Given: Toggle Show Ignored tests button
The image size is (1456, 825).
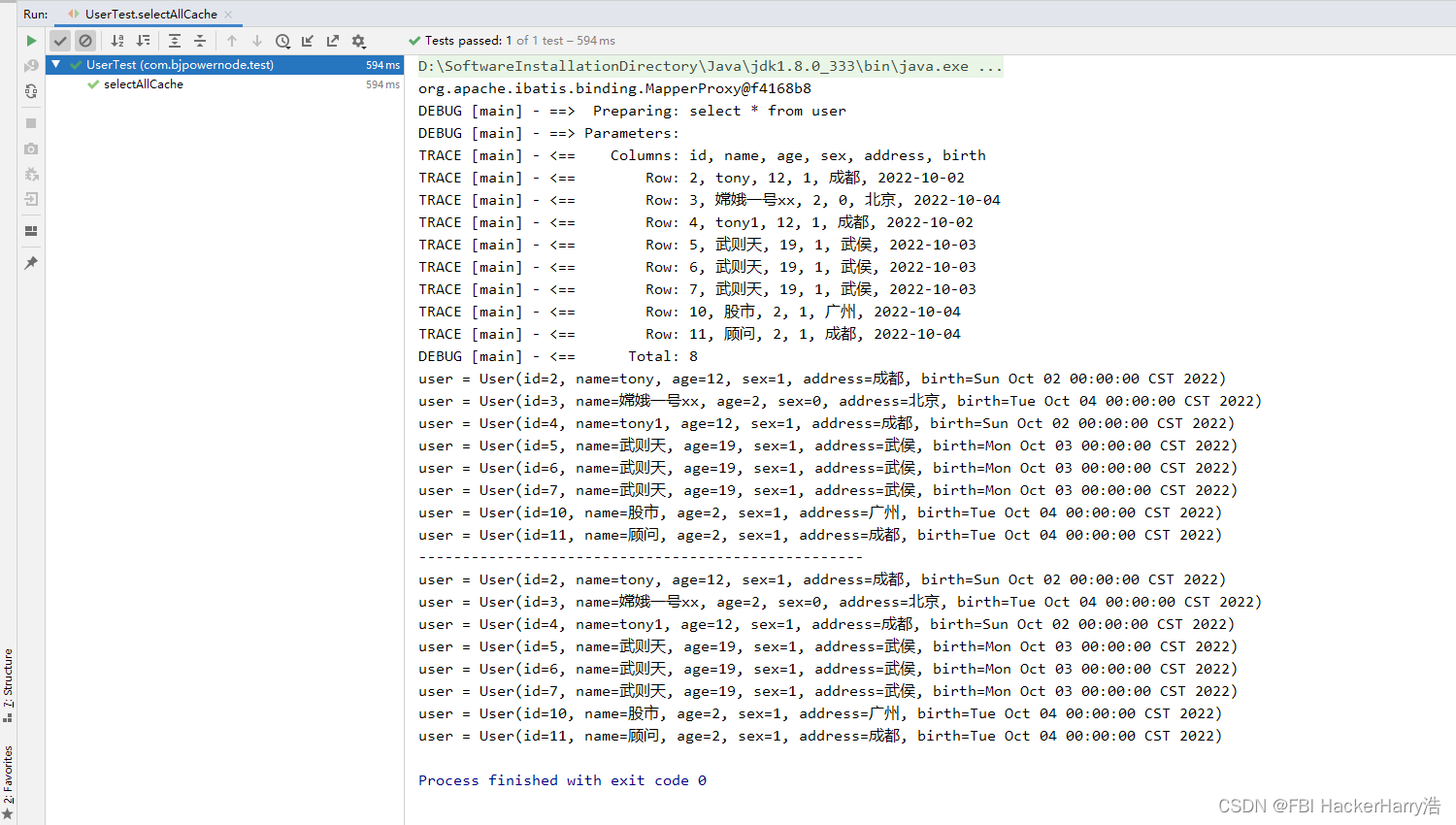Looking at the screenshot, I should pos(85,41).
